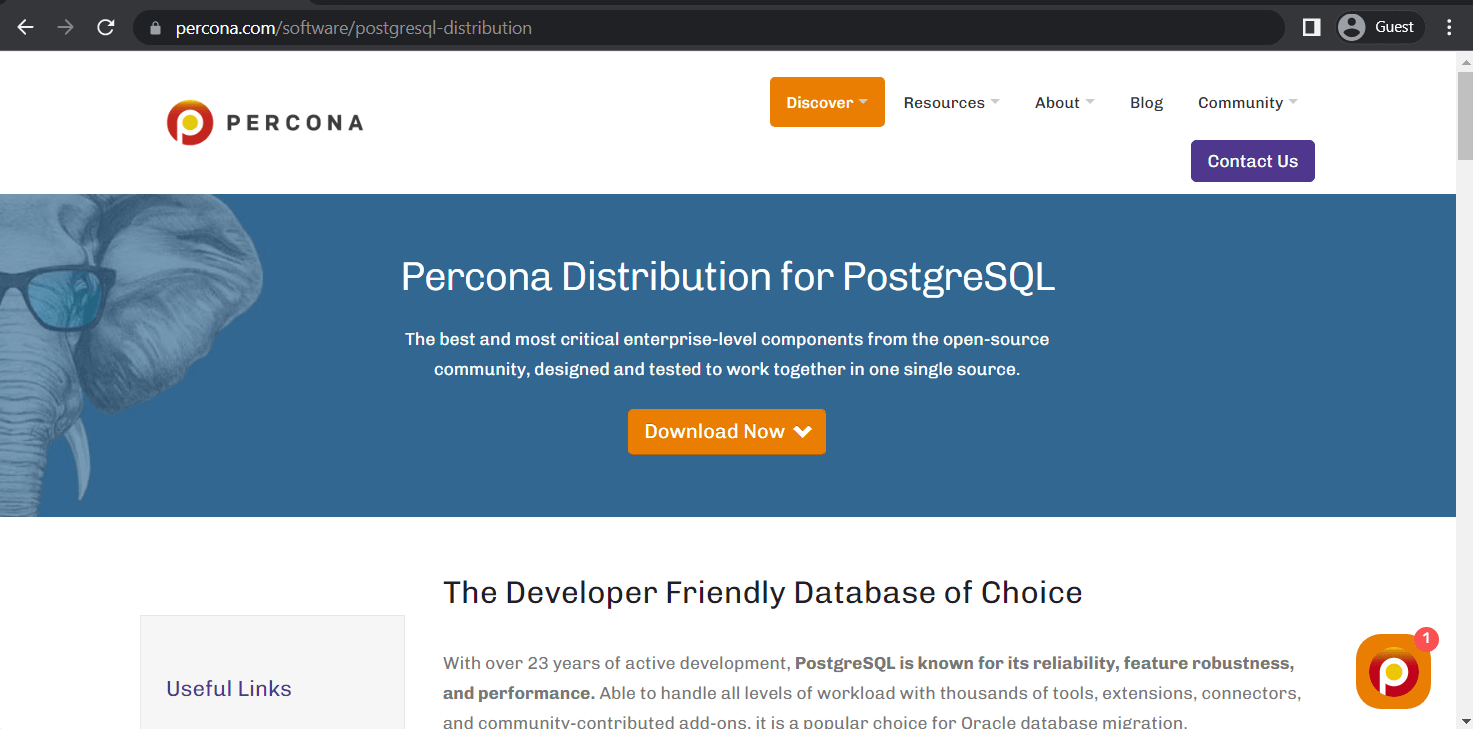Click inside the browser address bar
The width and height of the screenshot is (1473, 729).
[x=600, y=27]
